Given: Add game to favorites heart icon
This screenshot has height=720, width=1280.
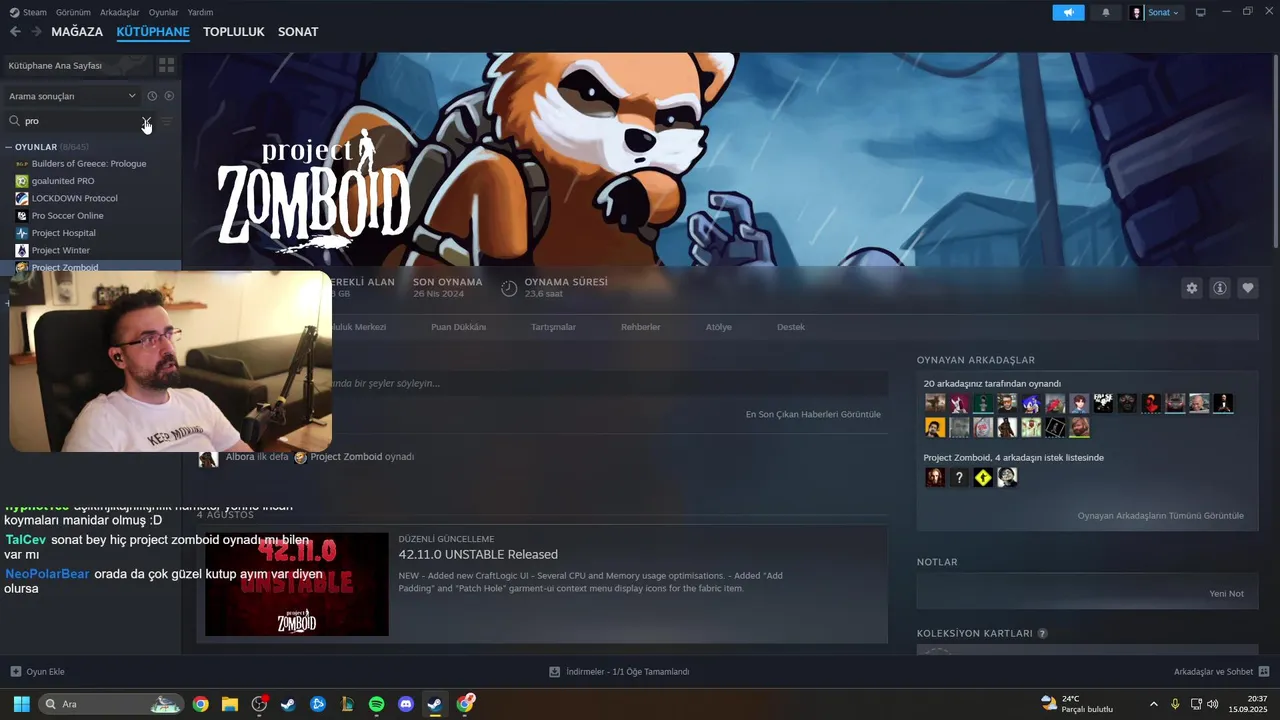Looking at the screenshot, I should 1248,288.
